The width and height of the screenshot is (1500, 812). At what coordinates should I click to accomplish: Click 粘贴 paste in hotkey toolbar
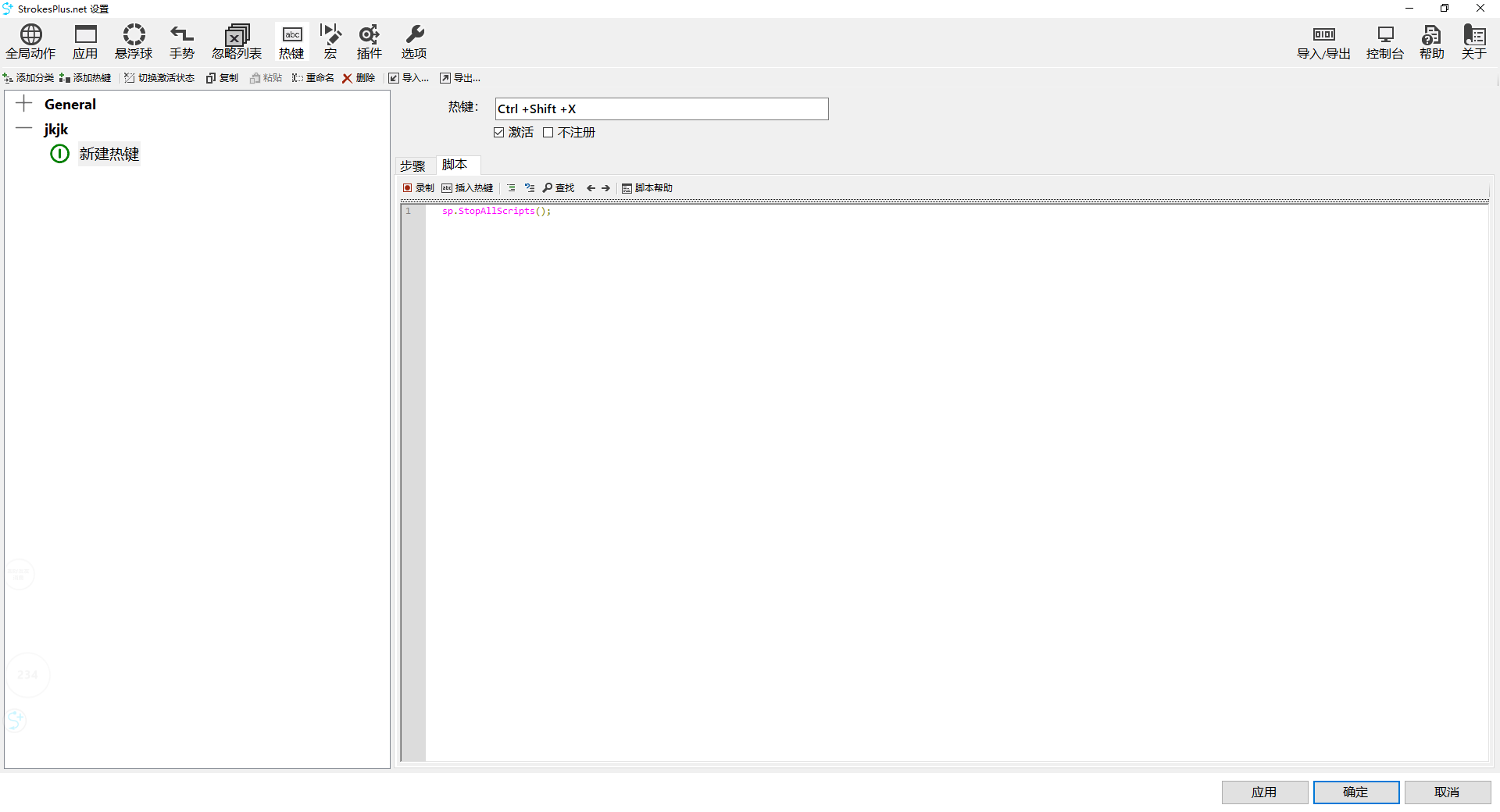point(266,78)
